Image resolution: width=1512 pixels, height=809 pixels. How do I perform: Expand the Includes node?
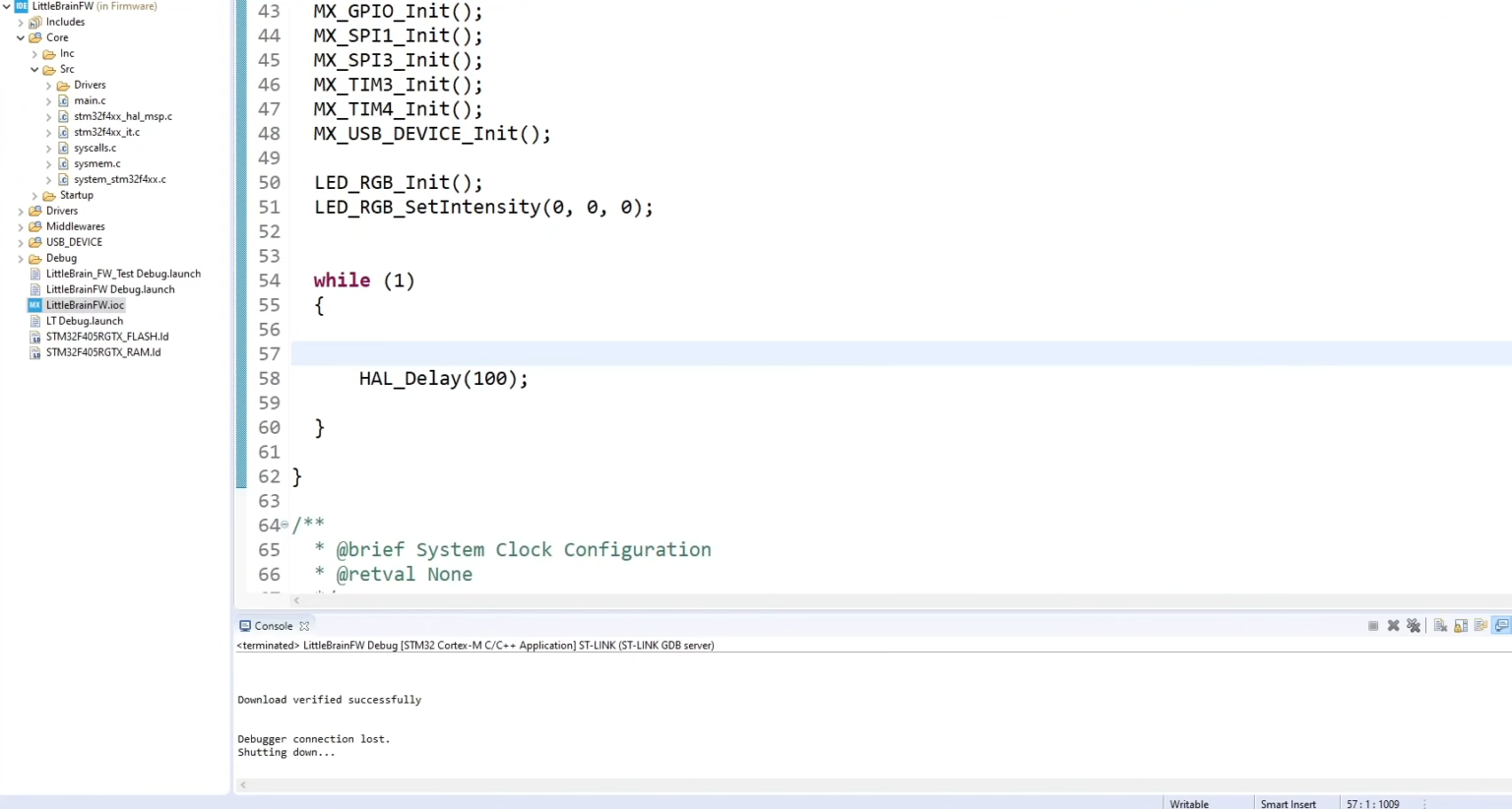click(21, 22)
